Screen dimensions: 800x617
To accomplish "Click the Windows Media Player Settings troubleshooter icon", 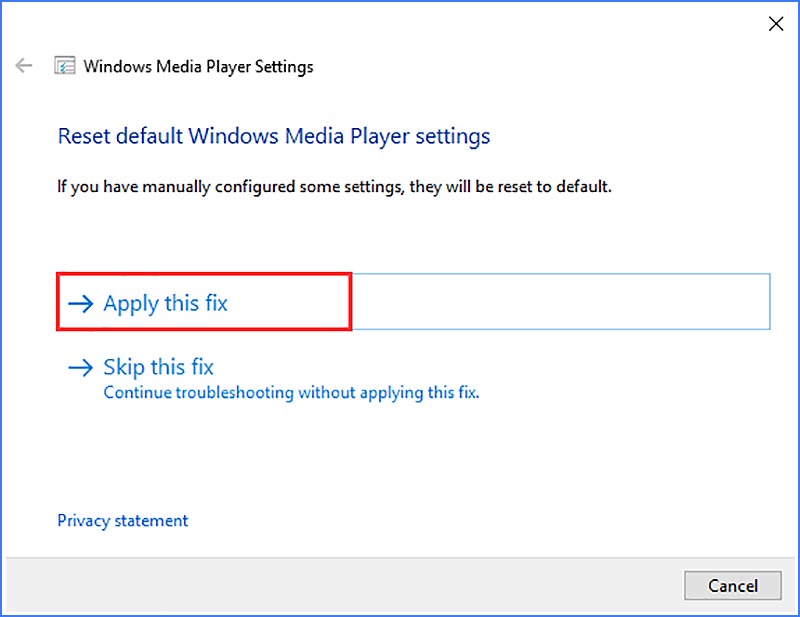I will (64, 65).
